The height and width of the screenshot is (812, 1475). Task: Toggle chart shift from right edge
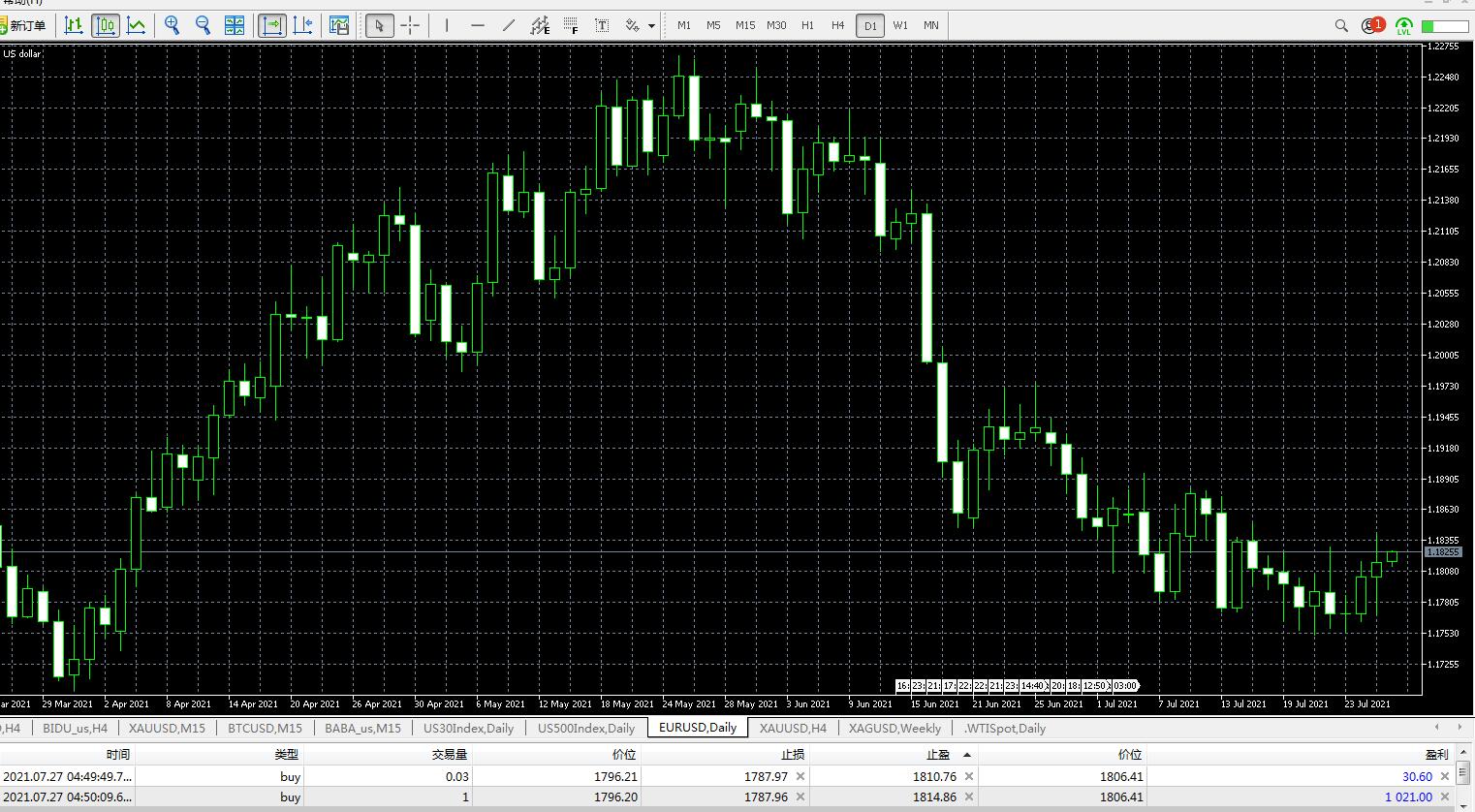(x=303, y=26)
